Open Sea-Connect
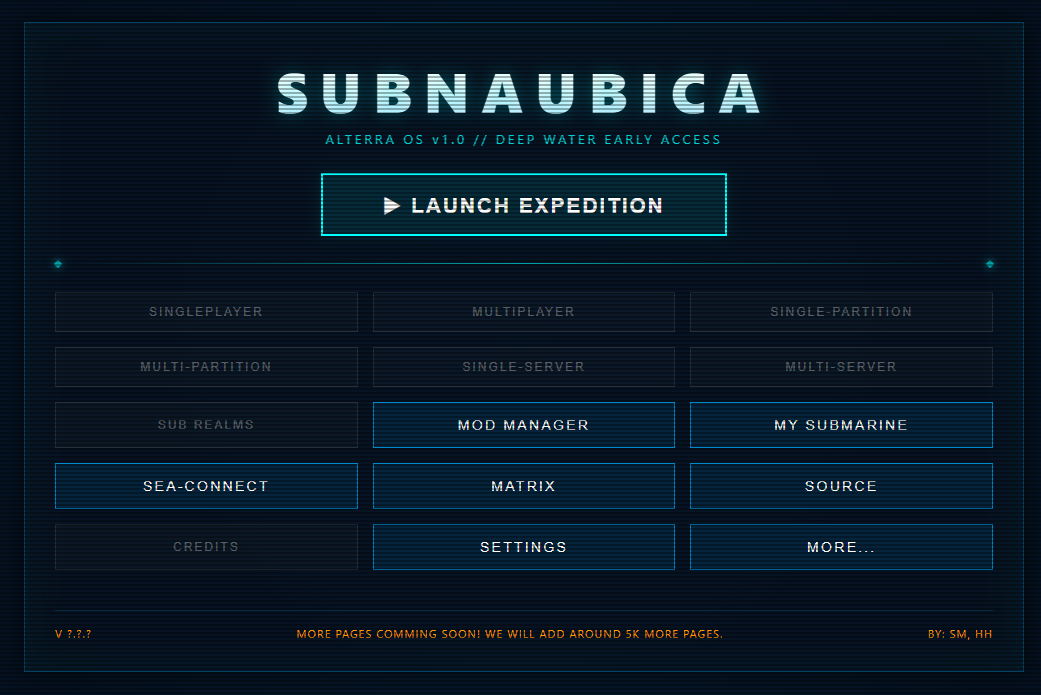Image resolution: width=1041 pixels, height=695 pixels. pyautogui.click(x=206, y=486)
